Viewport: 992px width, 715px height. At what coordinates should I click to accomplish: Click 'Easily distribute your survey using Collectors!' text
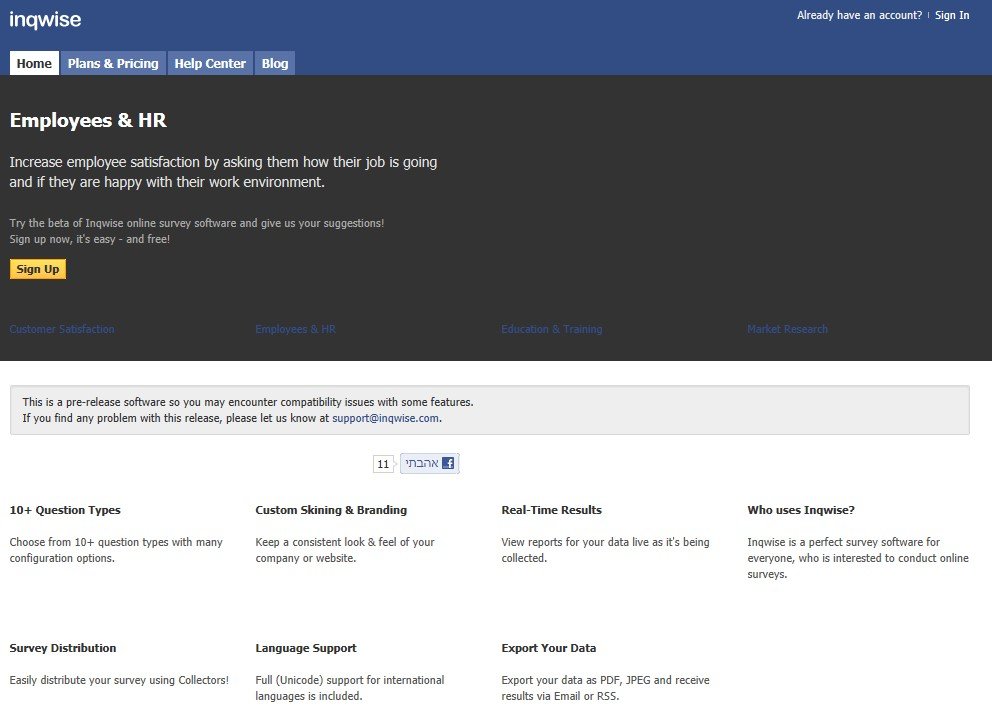pyautogui.click(x=119, y=680)
